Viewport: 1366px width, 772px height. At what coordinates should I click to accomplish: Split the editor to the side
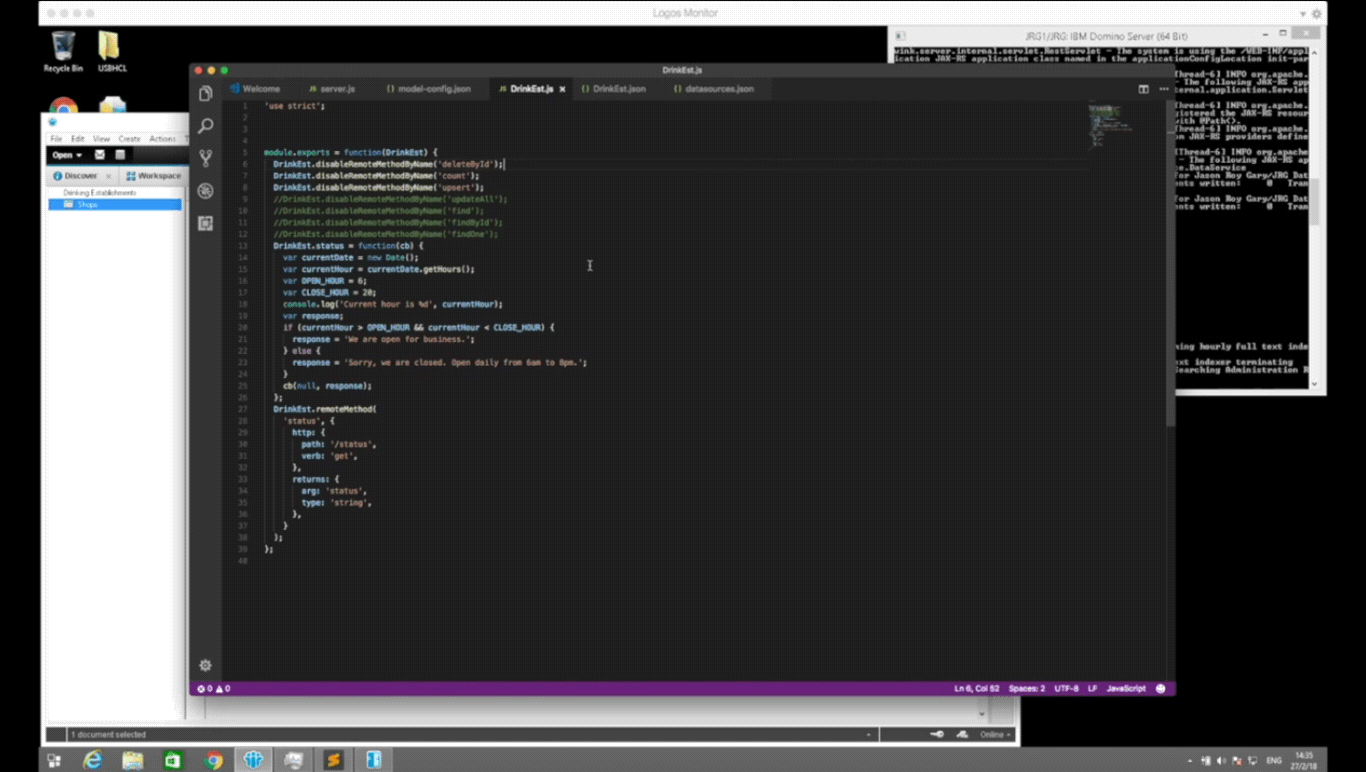click(1143, 89)
